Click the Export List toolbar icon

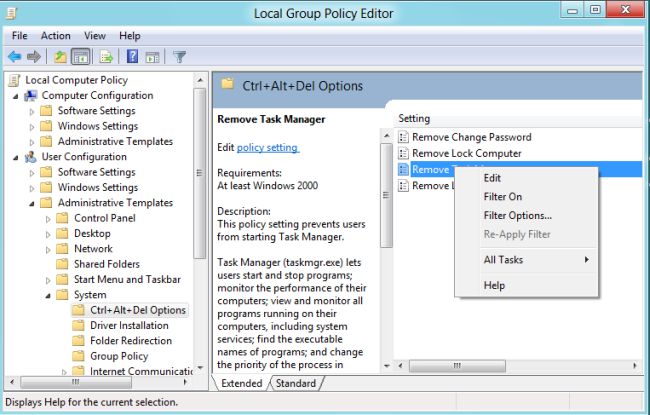click(x=106, y=57)
